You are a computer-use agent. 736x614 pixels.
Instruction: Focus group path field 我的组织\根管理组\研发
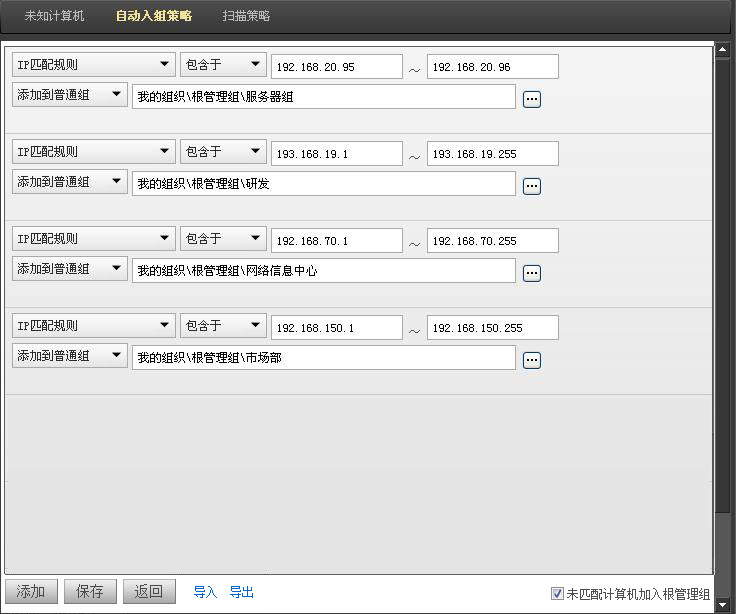(x=324, y=184)
